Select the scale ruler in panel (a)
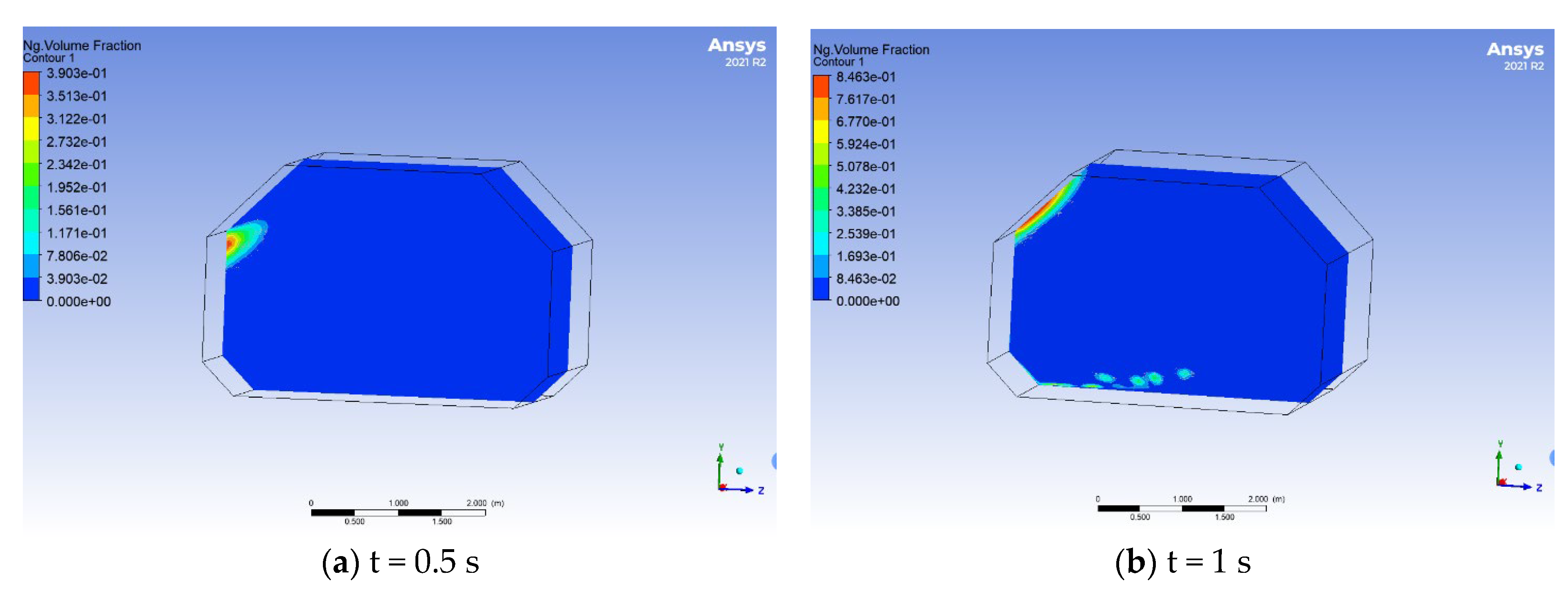This screenshot has width=1568, height=592. 406,512
